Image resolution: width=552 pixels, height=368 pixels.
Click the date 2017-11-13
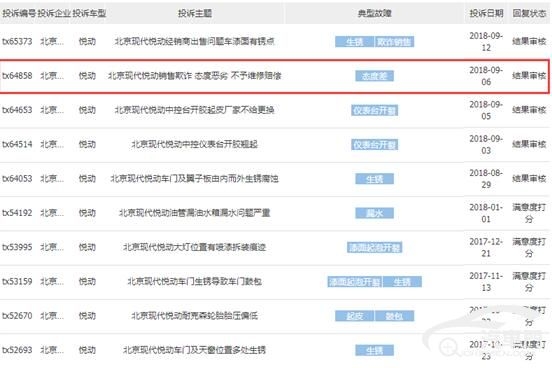pos(486,281)
